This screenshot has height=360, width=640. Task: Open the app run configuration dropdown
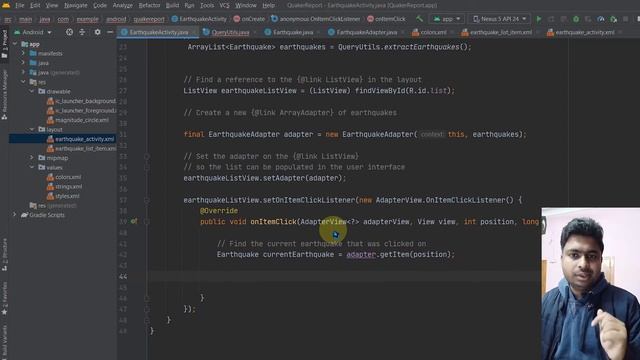click(447, 19)
